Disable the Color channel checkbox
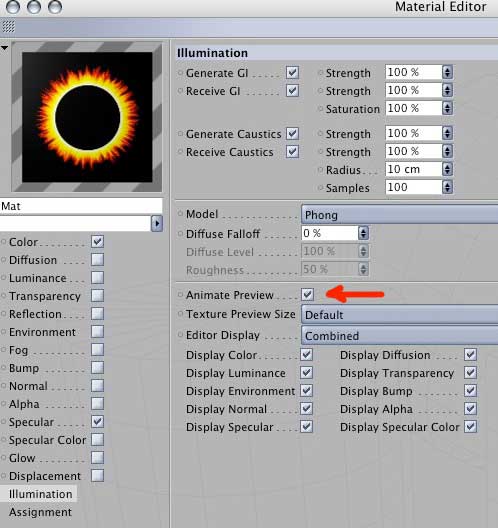 pyautogui.click(x=97, y=241)
